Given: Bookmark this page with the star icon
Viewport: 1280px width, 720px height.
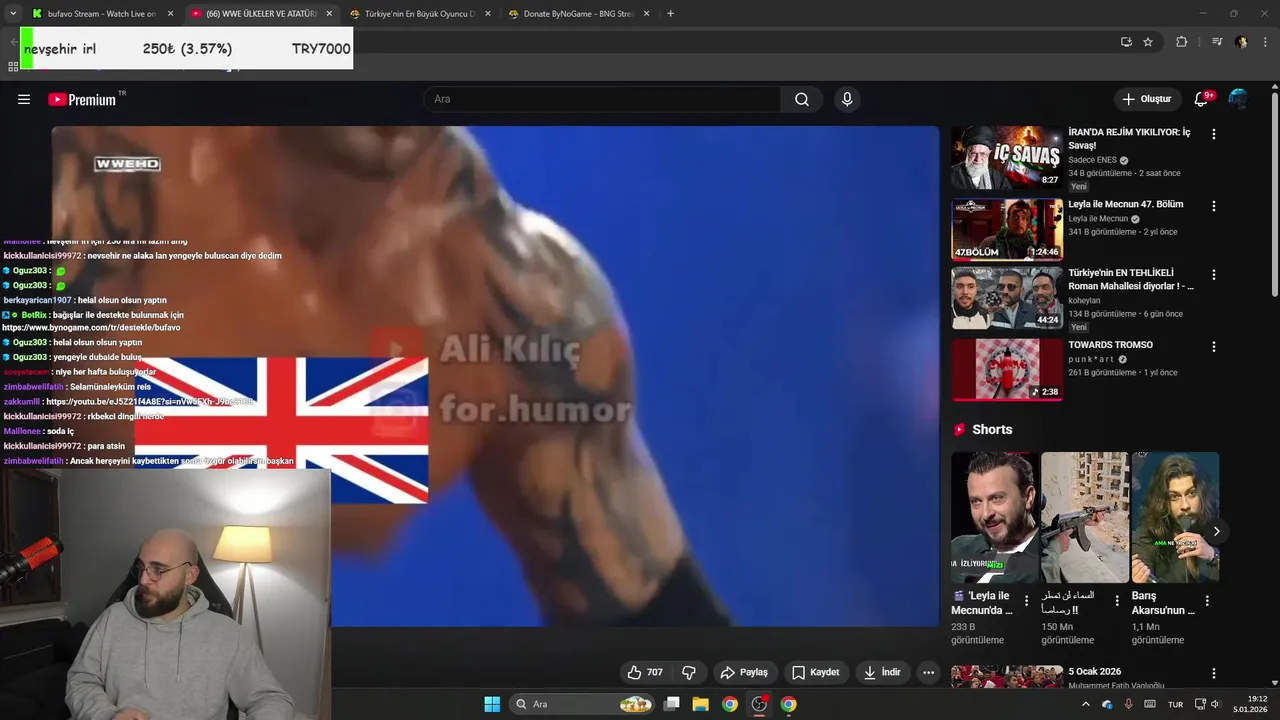Looking at the screenshot, I should [x=1148, y=42].
